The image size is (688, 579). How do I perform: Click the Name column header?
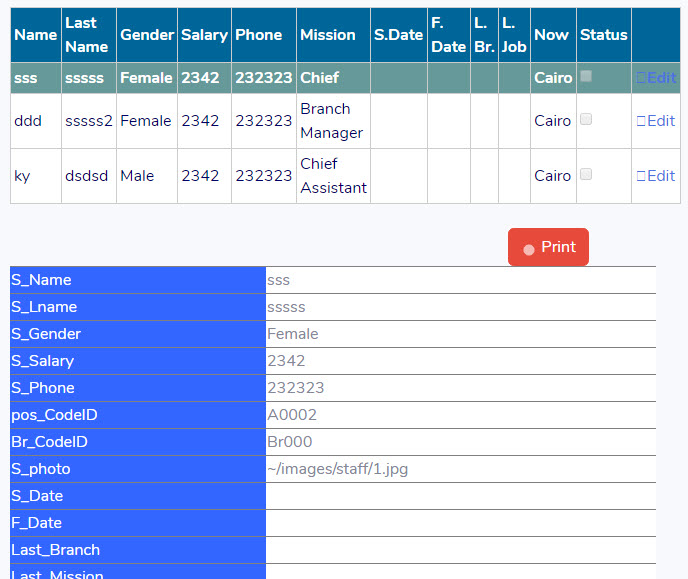click(x=36, y=35)
